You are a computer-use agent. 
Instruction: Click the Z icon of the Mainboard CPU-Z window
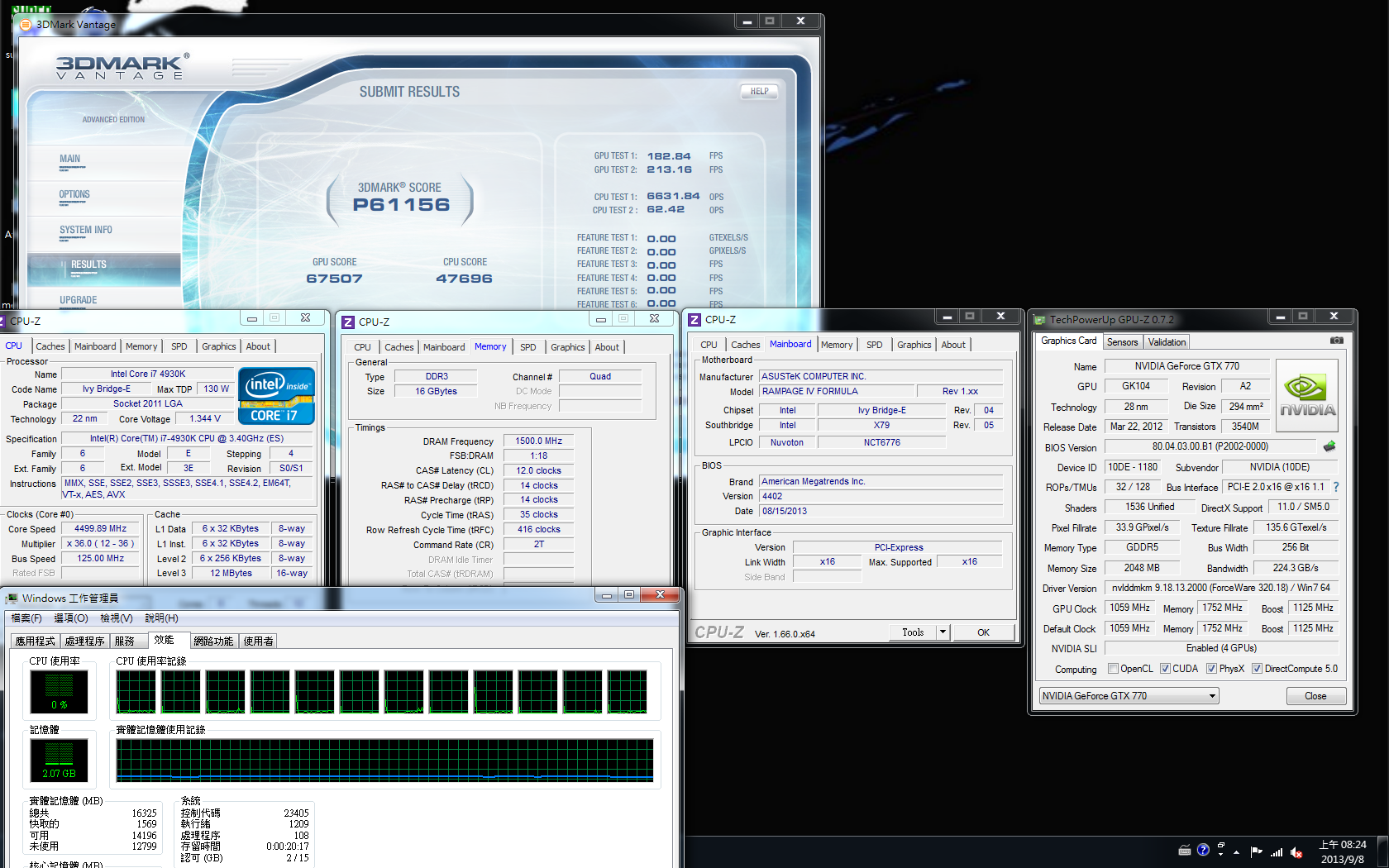pyautogui.click(x=694, y=320)
